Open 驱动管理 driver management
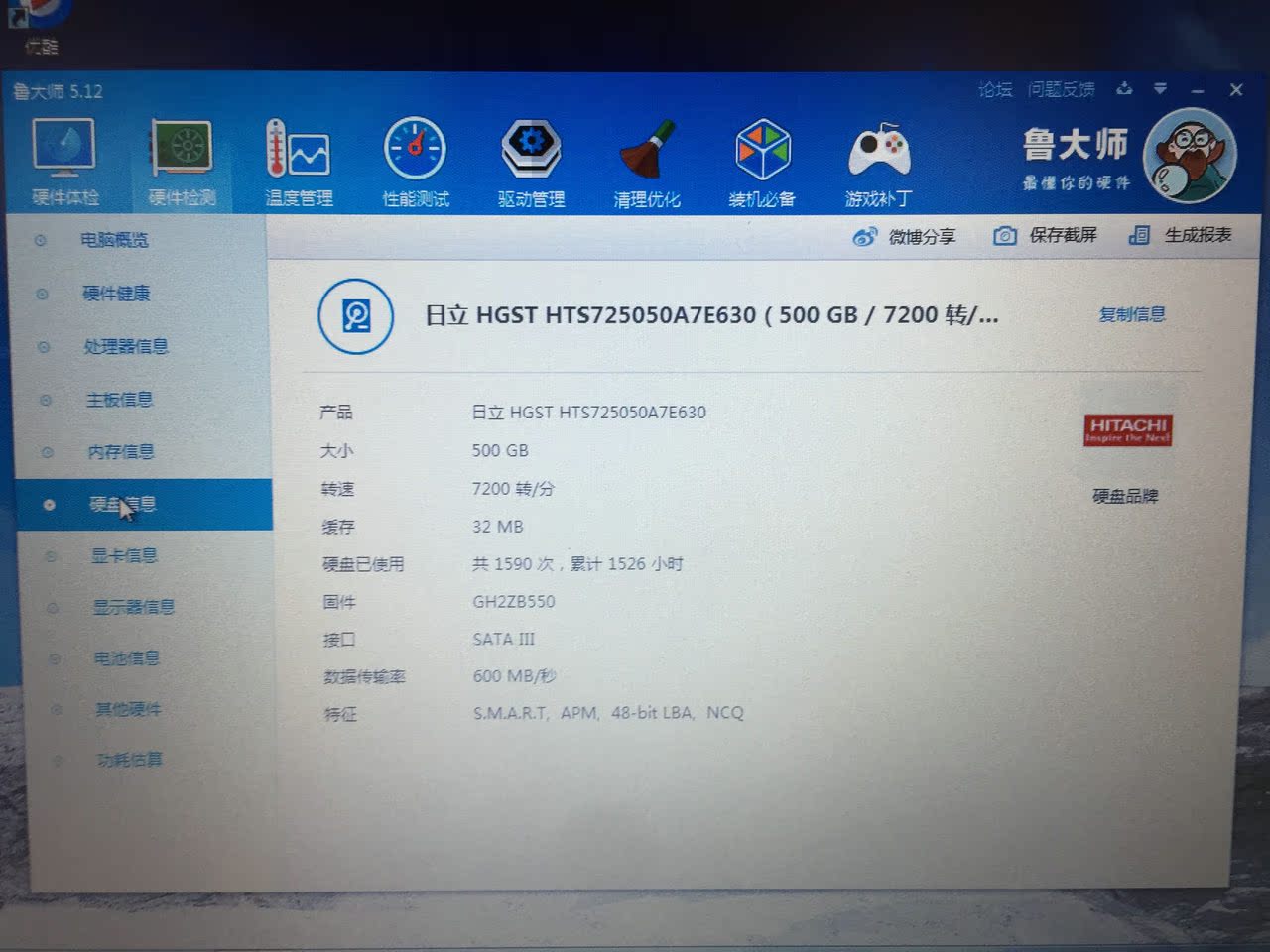Screen dimensions: 1270x952 tap(531, 164)
